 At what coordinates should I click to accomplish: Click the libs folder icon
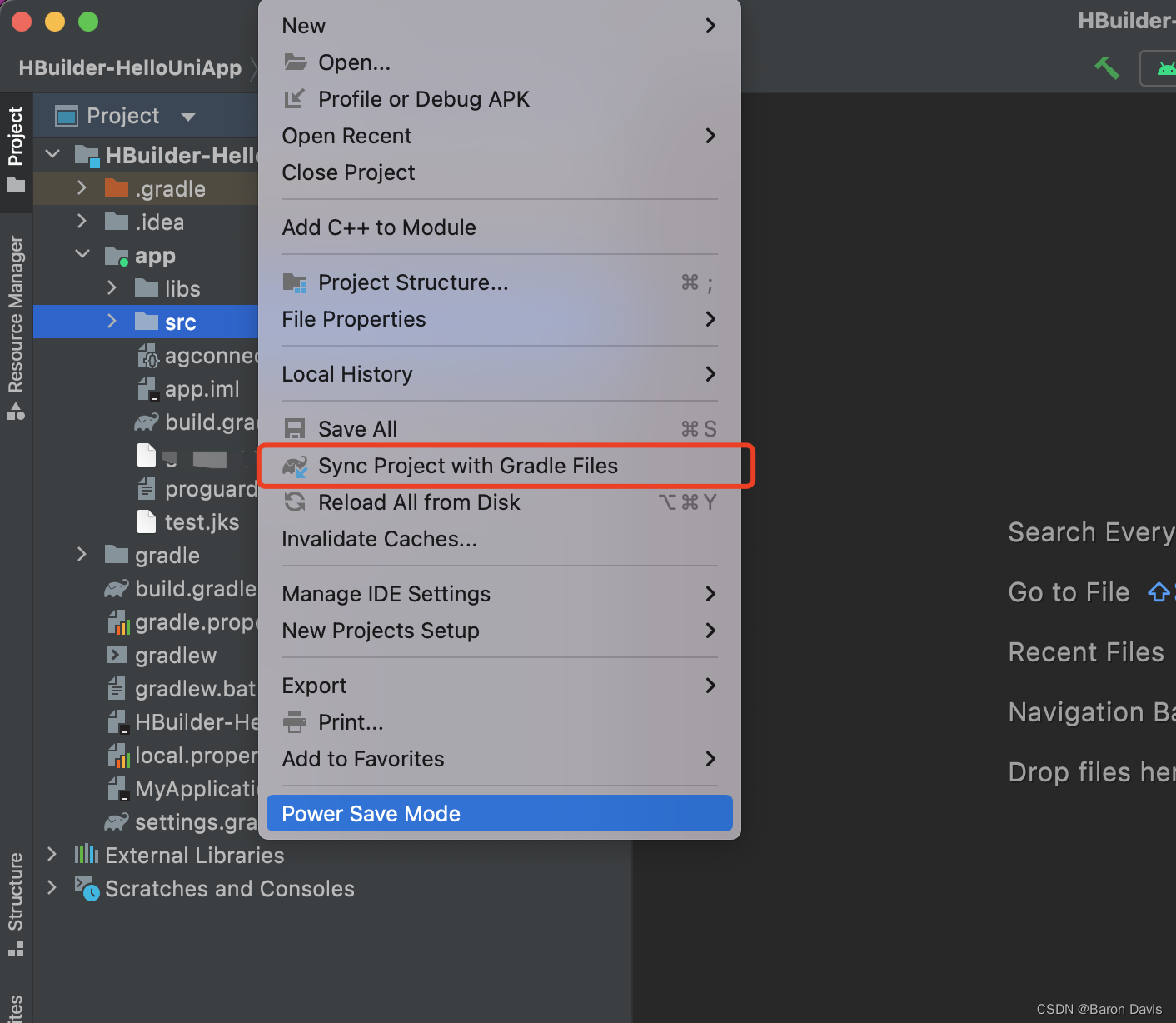click(147, 288)
